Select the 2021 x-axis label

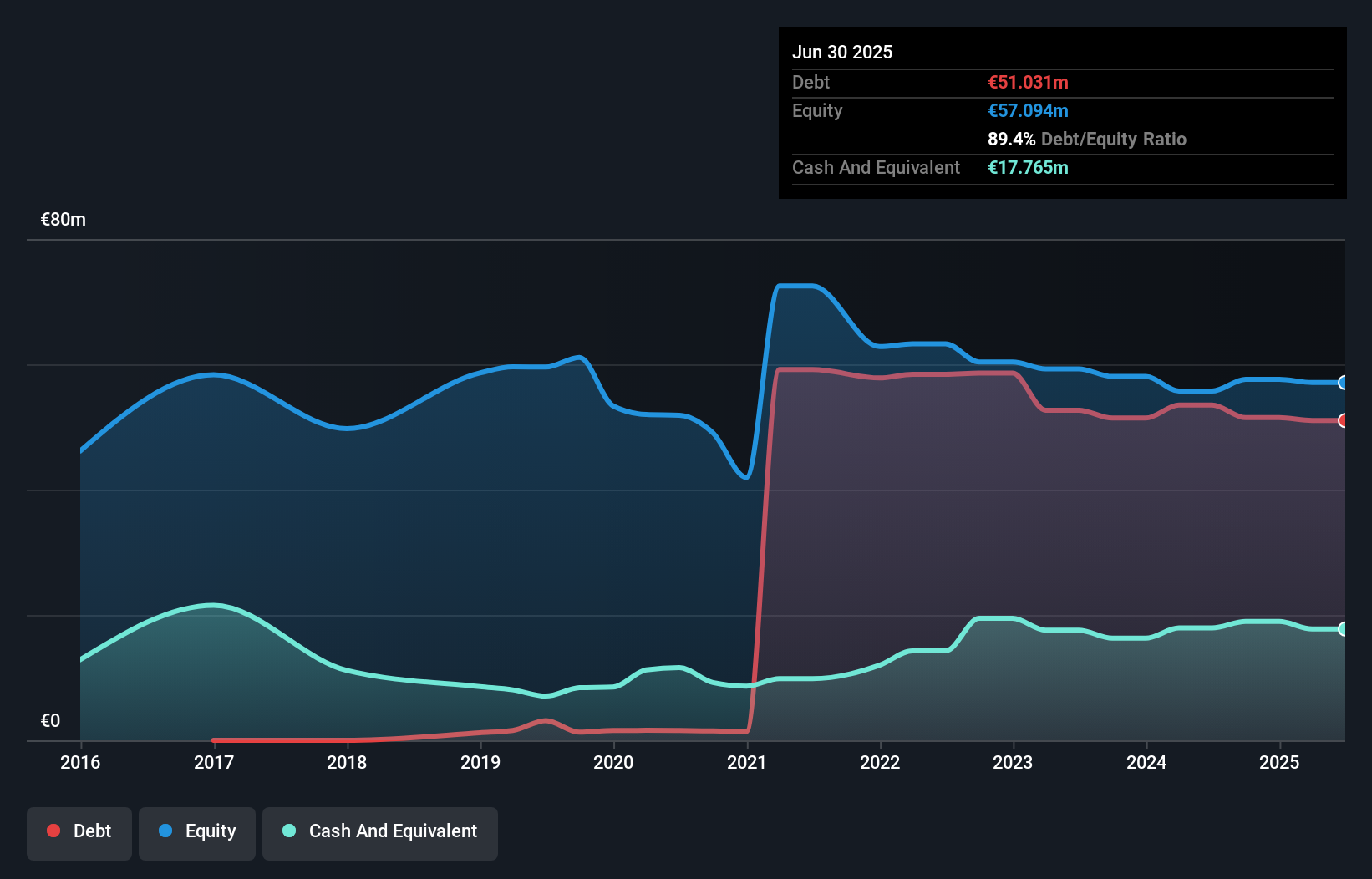point(747,762)
